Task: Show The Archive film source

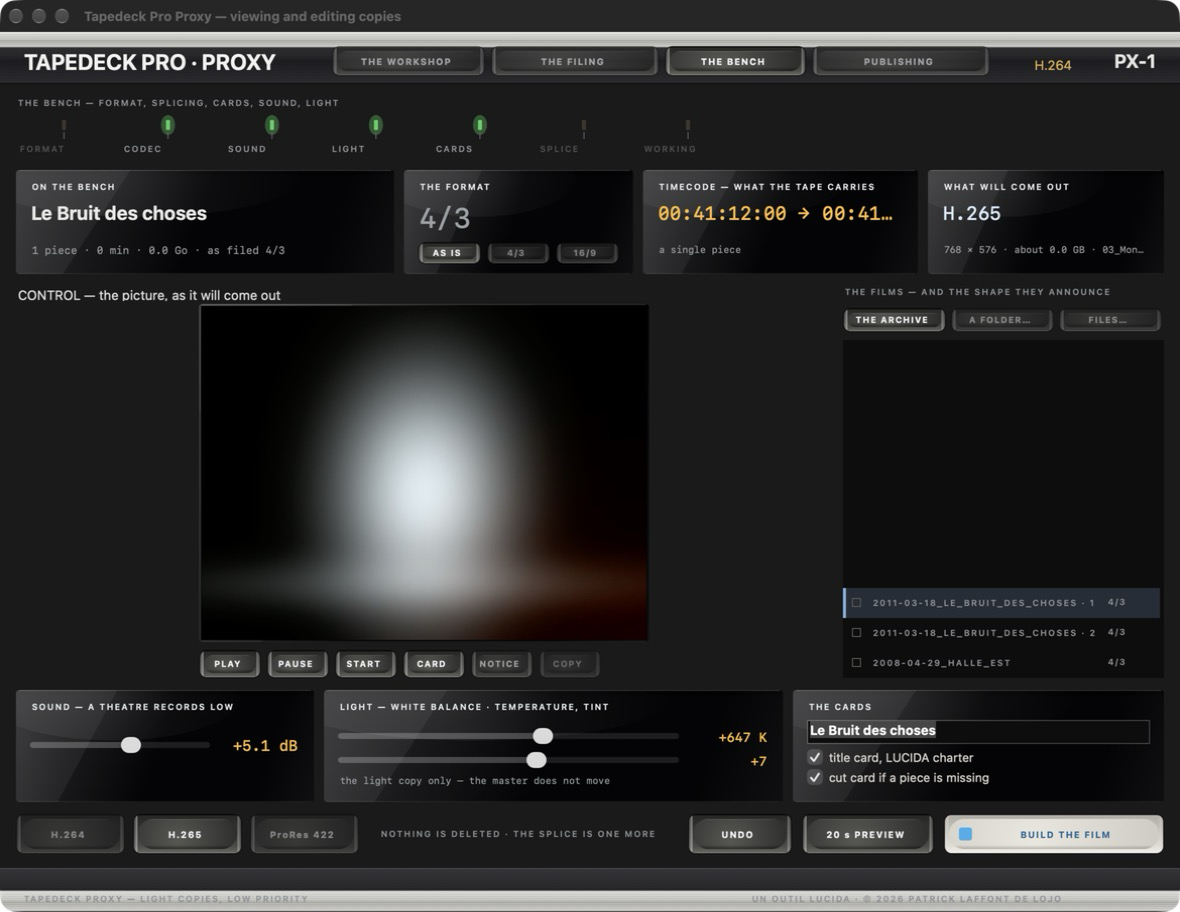Action: click(x=893, y=320)
